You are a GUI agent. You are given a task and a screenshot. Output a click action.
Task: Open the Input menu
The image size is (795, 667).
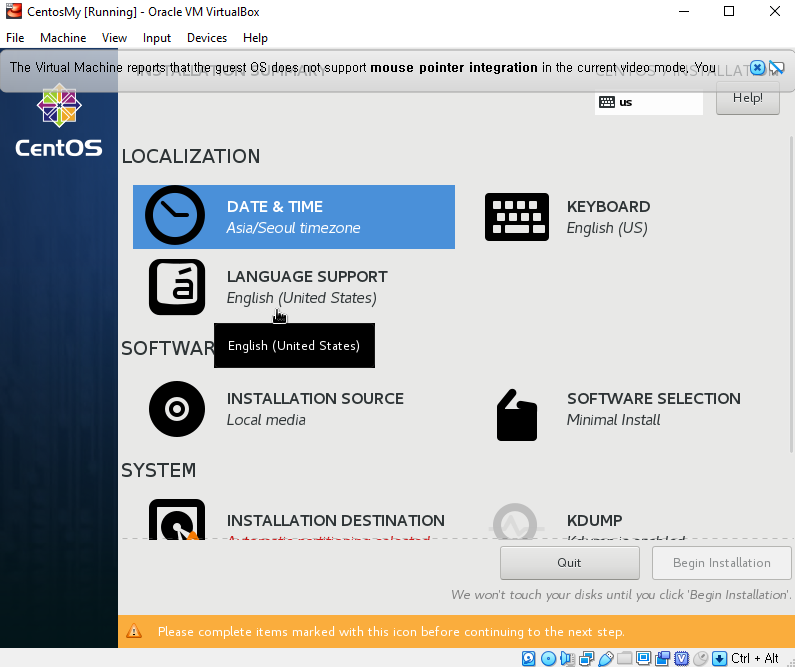tap(157, 38)
